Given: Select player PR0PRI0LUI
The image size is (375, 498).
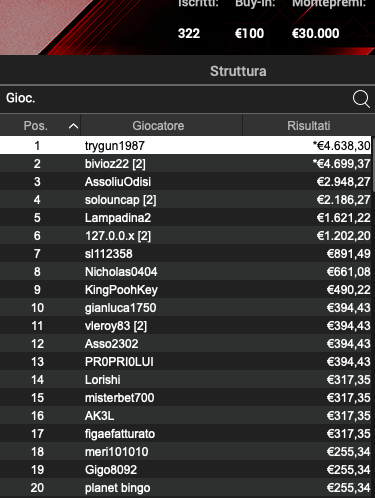Looking at the screenshot, I should click(185, 361).
